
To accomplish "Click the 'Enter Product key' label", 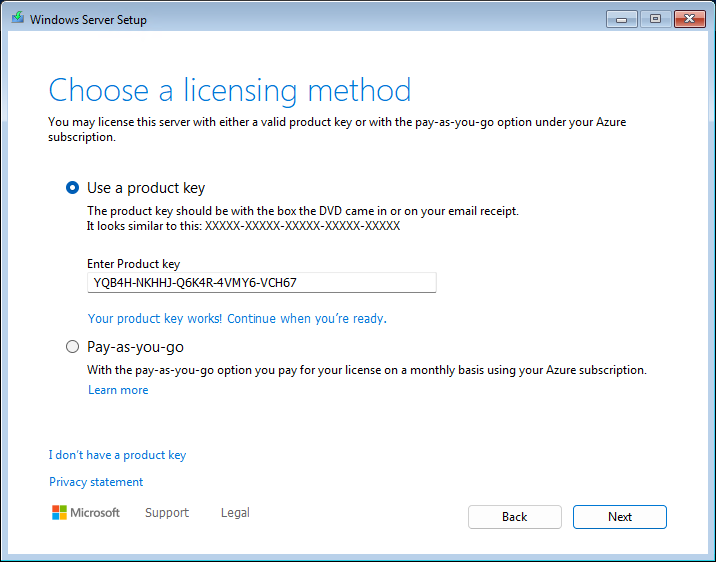I will 133,264.
